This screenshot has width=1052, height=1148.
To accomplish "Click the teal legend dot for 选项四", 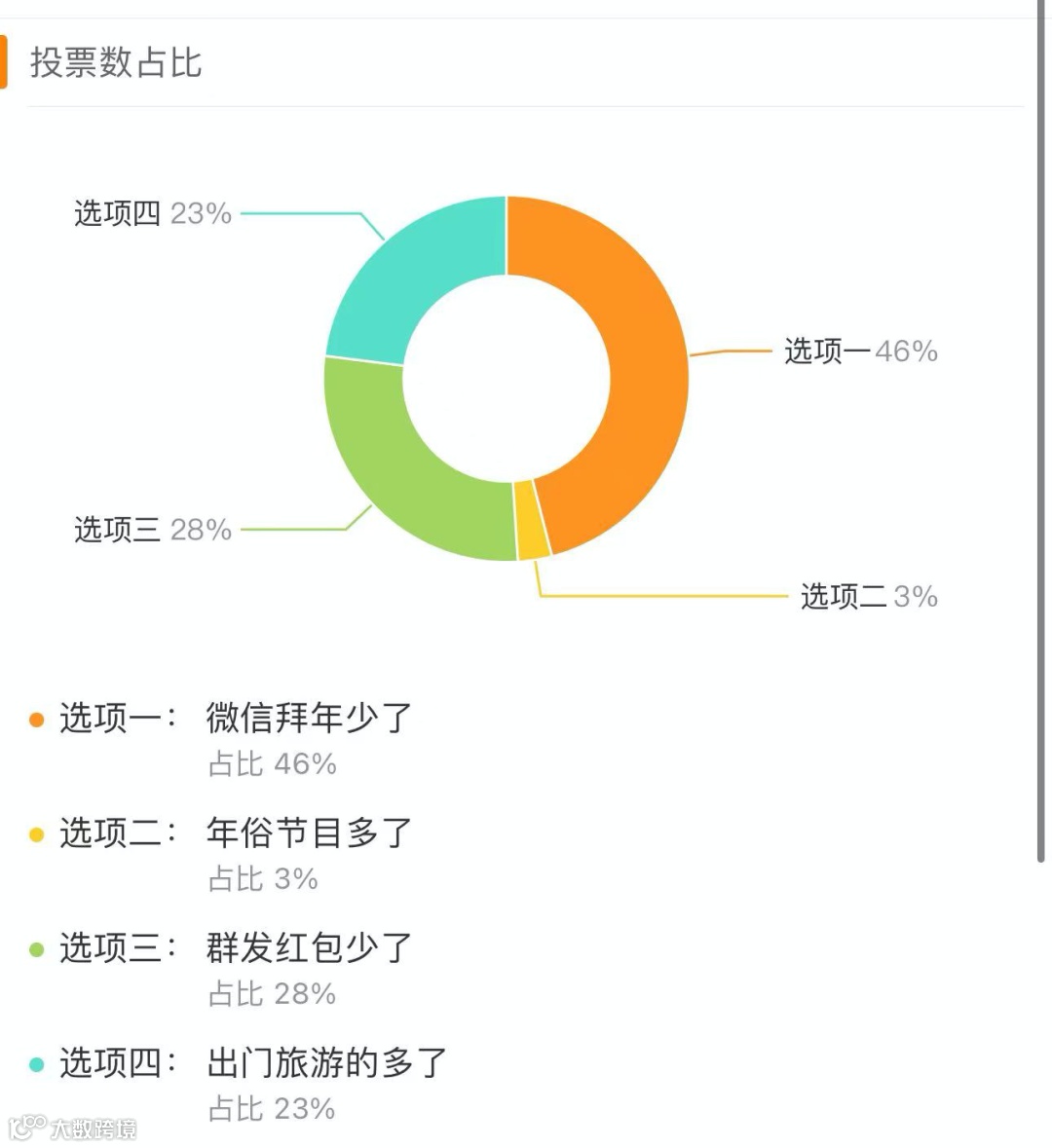I will coord(37,1064).
